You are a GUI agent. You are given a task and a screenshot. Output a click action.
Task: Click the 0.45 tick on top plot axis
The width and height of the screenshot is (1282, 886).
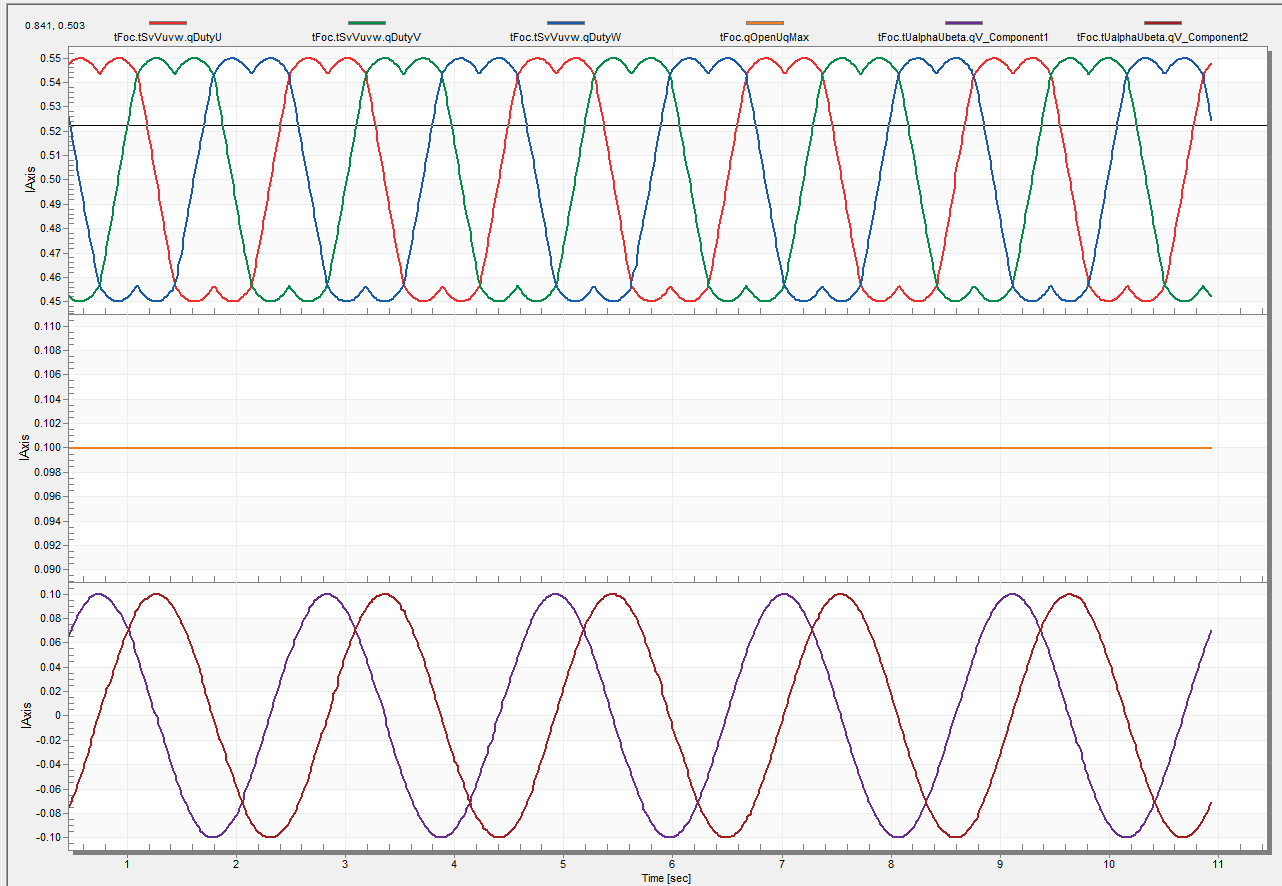pyautogui.click(x=51, y=301)
